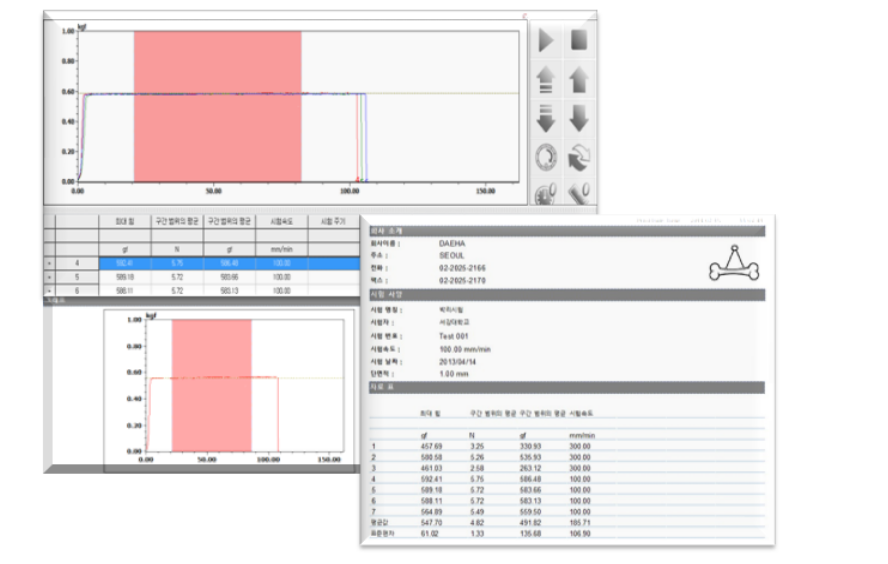888x564 pixels.
Task: Click report value 559.50 in row 7
Action: pos(531,512)
